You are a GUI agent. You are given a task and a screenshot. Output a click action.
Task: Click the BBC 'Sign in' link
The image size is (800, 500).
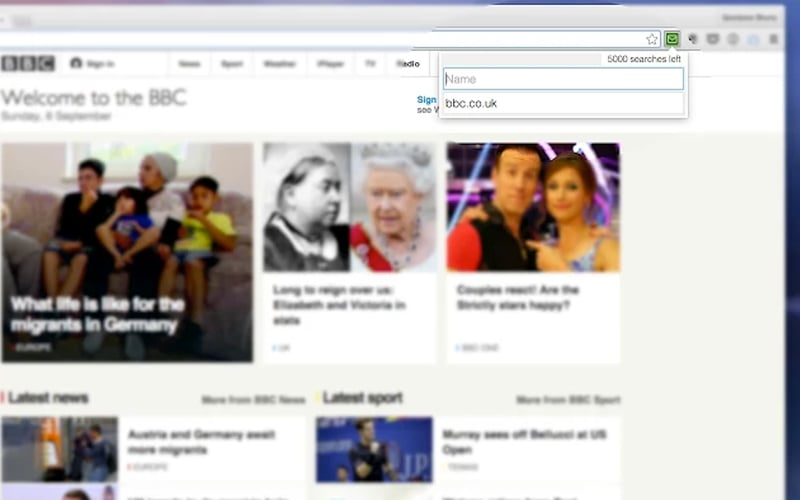coord(100,64)
